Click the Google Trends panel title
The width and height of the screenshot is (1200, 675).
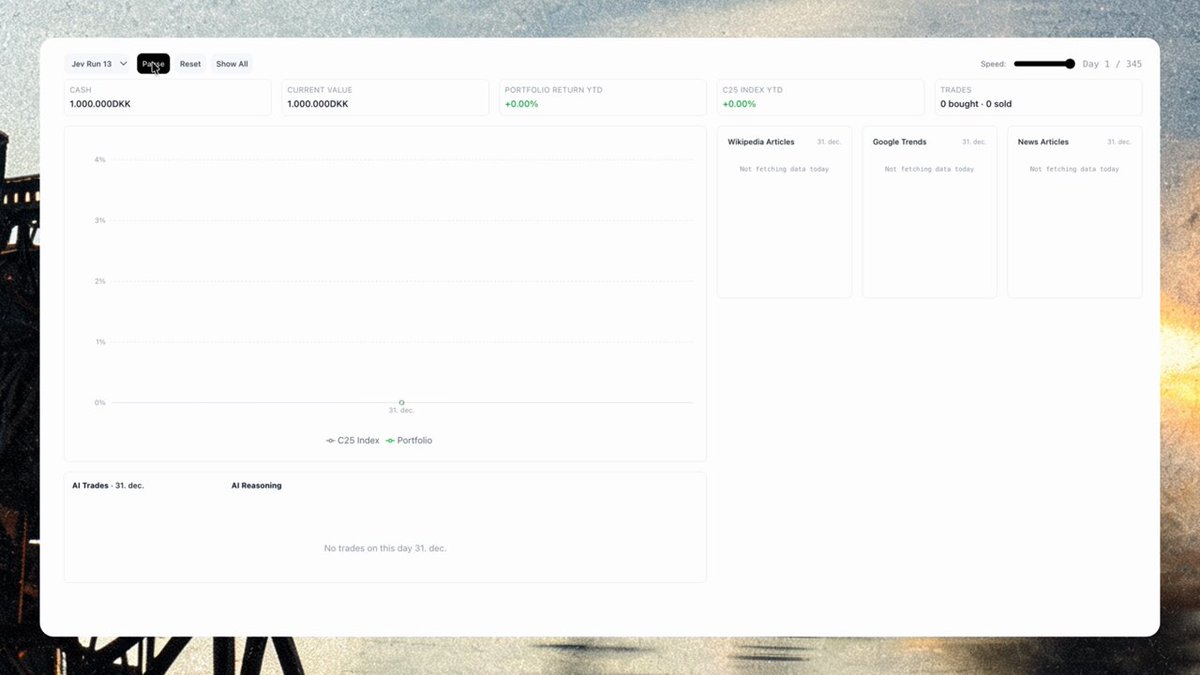(x=900, y=142)
